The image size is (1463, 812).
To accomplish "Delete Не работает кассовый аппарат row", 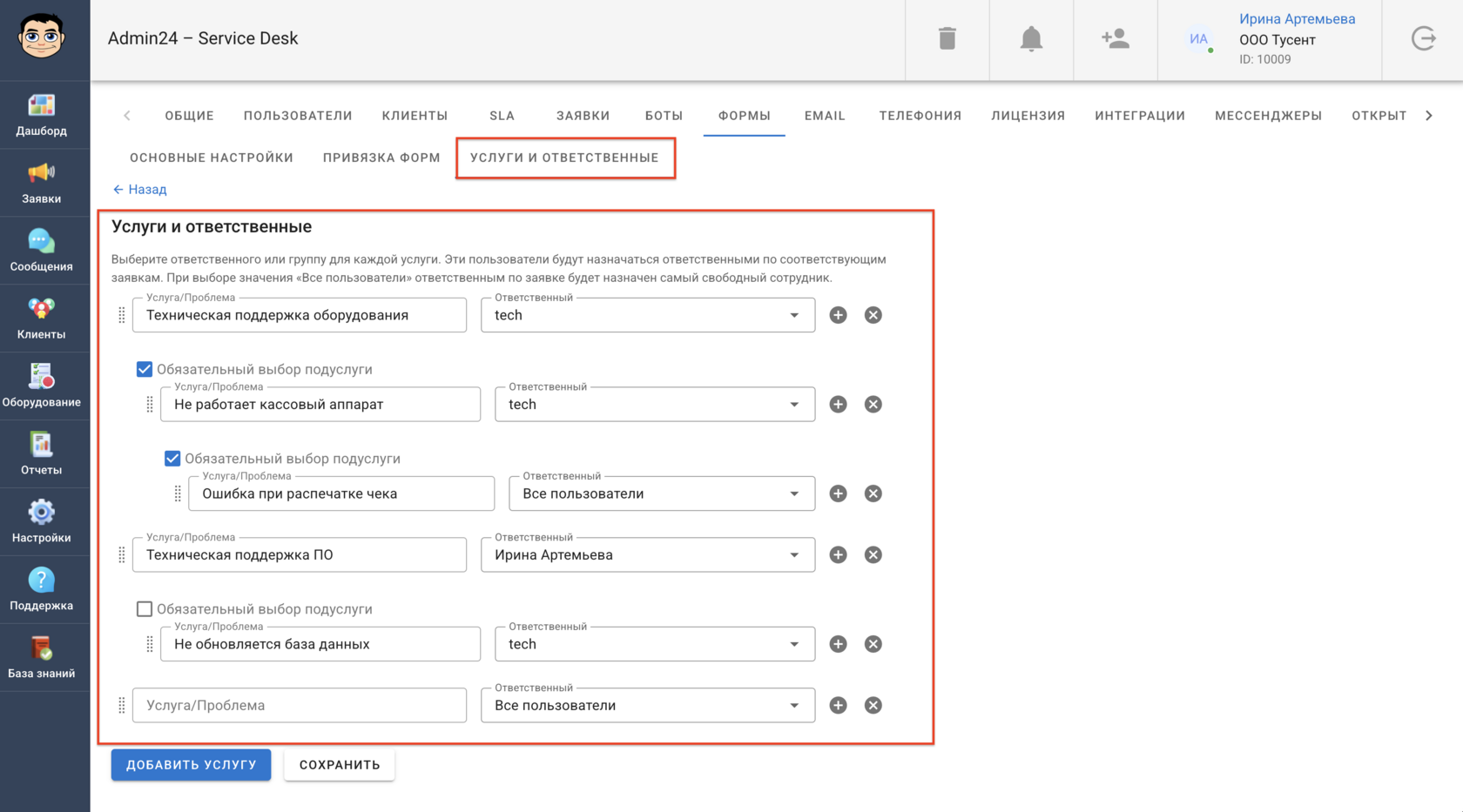I will point(873,404).
